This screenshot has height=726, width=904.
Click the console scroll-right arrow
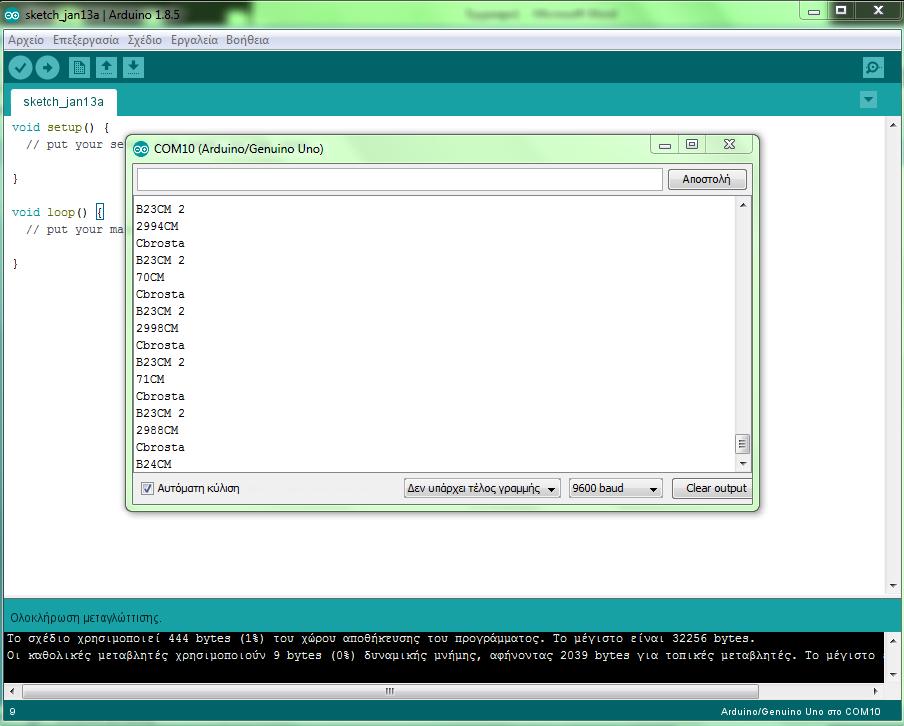tap(875, 691)
